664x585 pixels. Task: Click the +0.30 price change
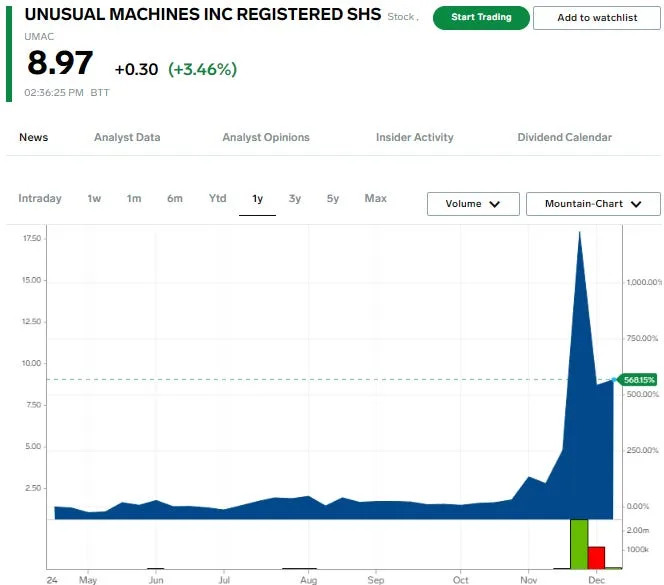136,69
